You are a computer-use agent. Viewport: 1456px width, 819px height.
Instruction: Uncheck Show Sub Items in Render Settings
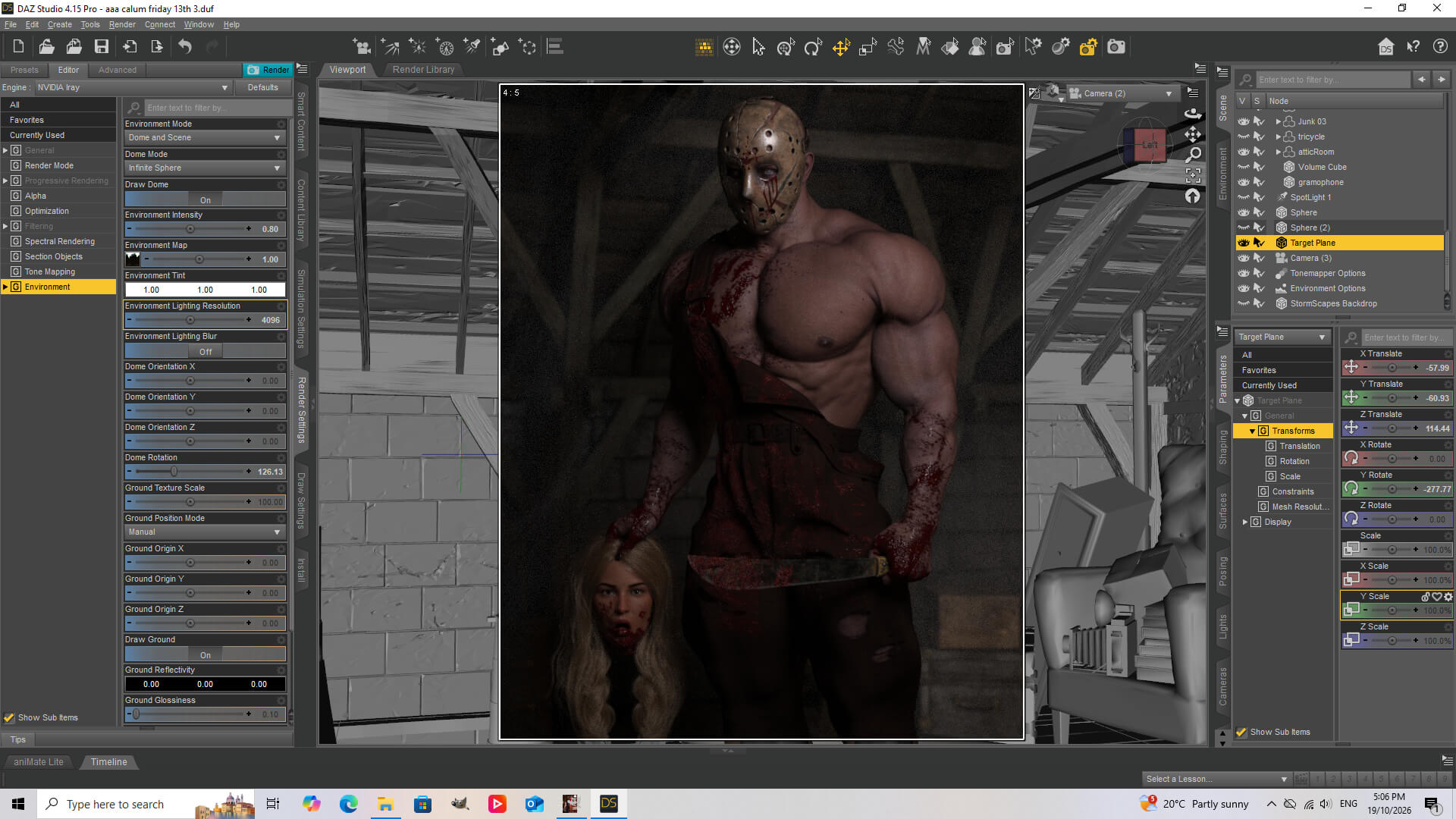coord(9,717)
